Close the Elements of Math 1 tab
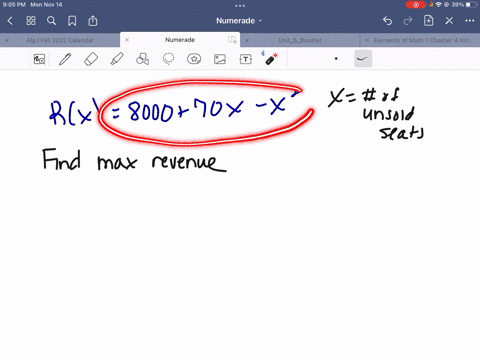The height and width of the screenshot is (360, 480). pyautogui.click(x=367, y=40)
